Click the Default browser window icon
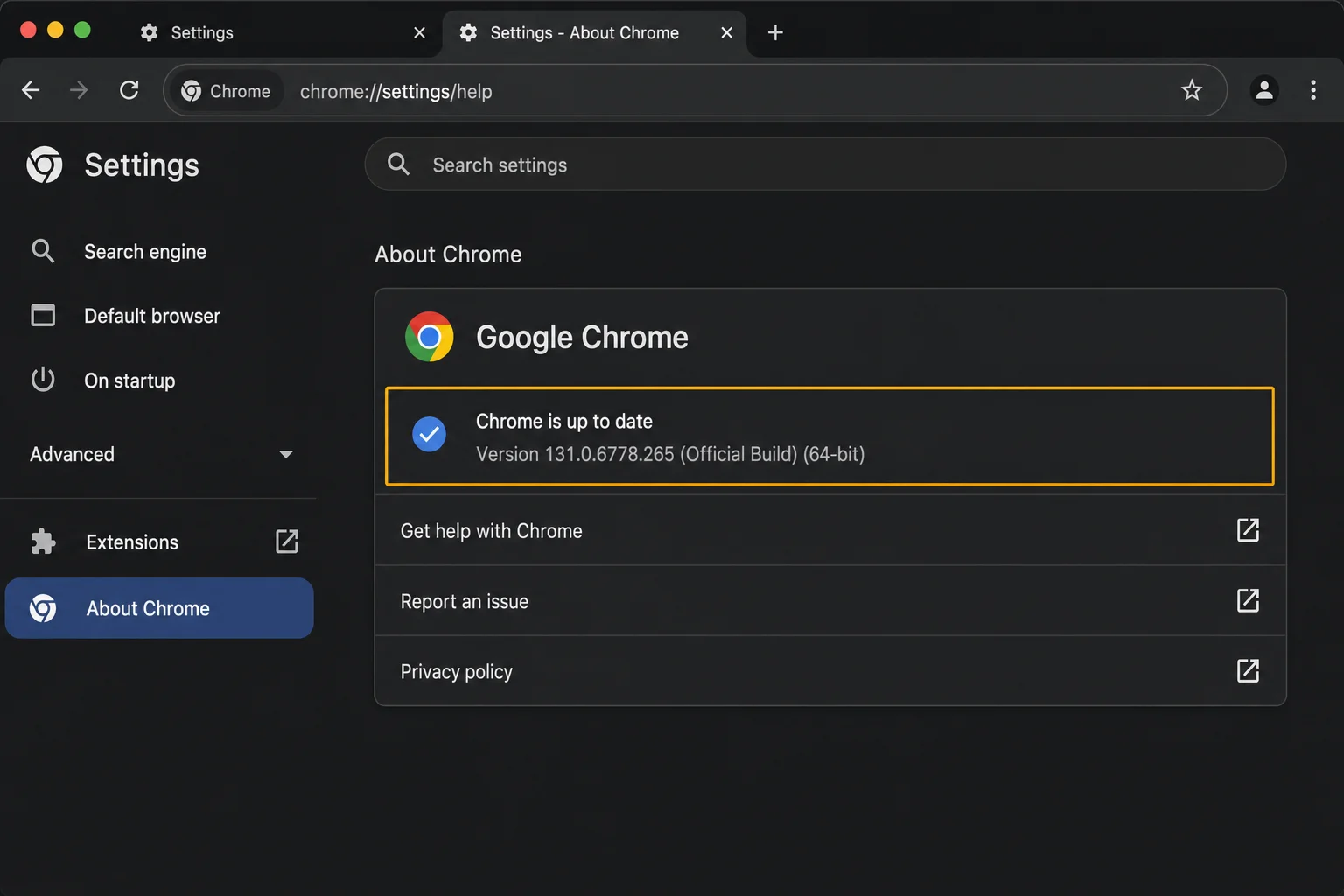 (x=43, y=315)
